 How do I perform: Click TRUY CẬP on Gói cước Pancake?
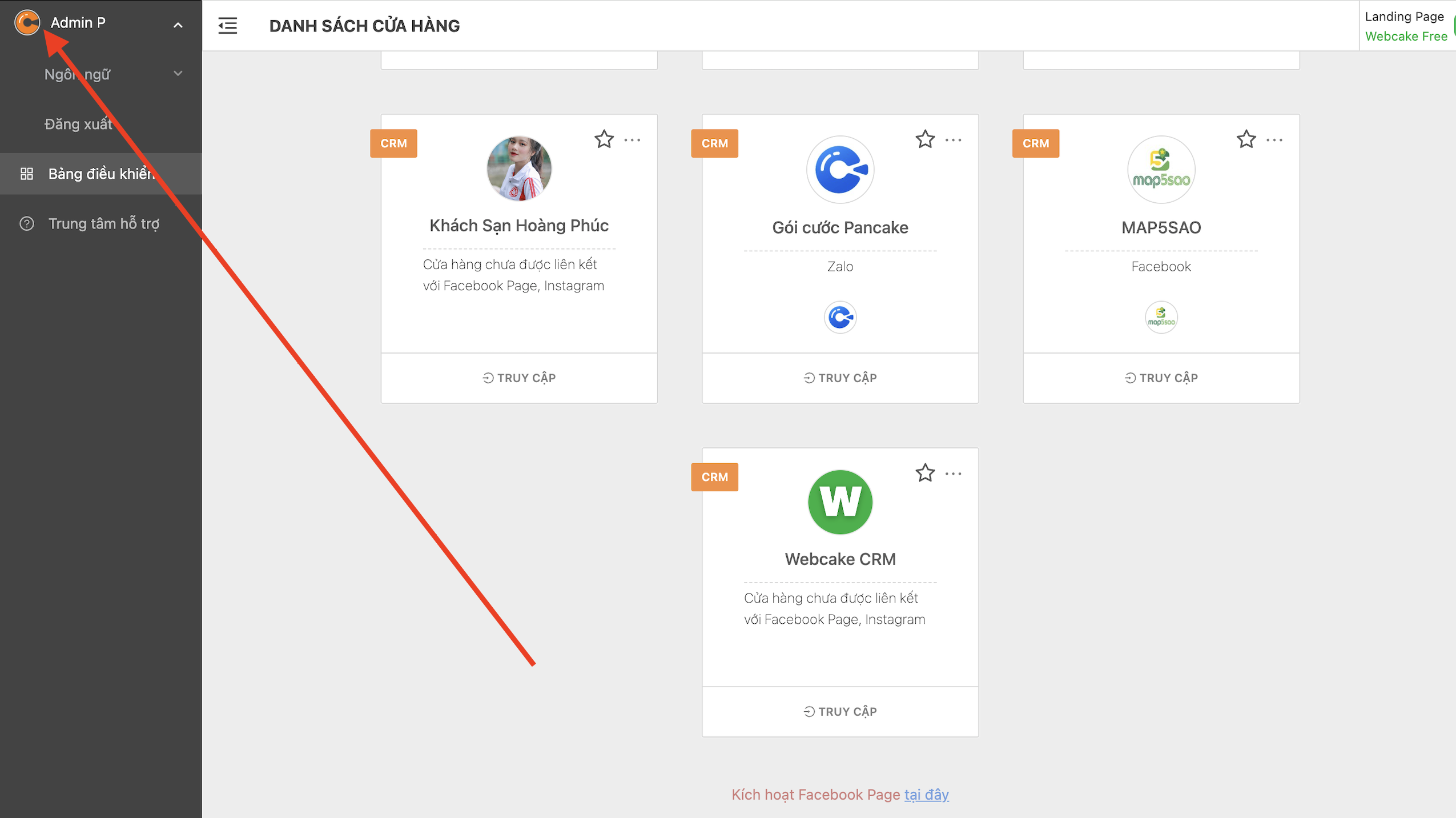pyautogui.click(x=840, y=378)
